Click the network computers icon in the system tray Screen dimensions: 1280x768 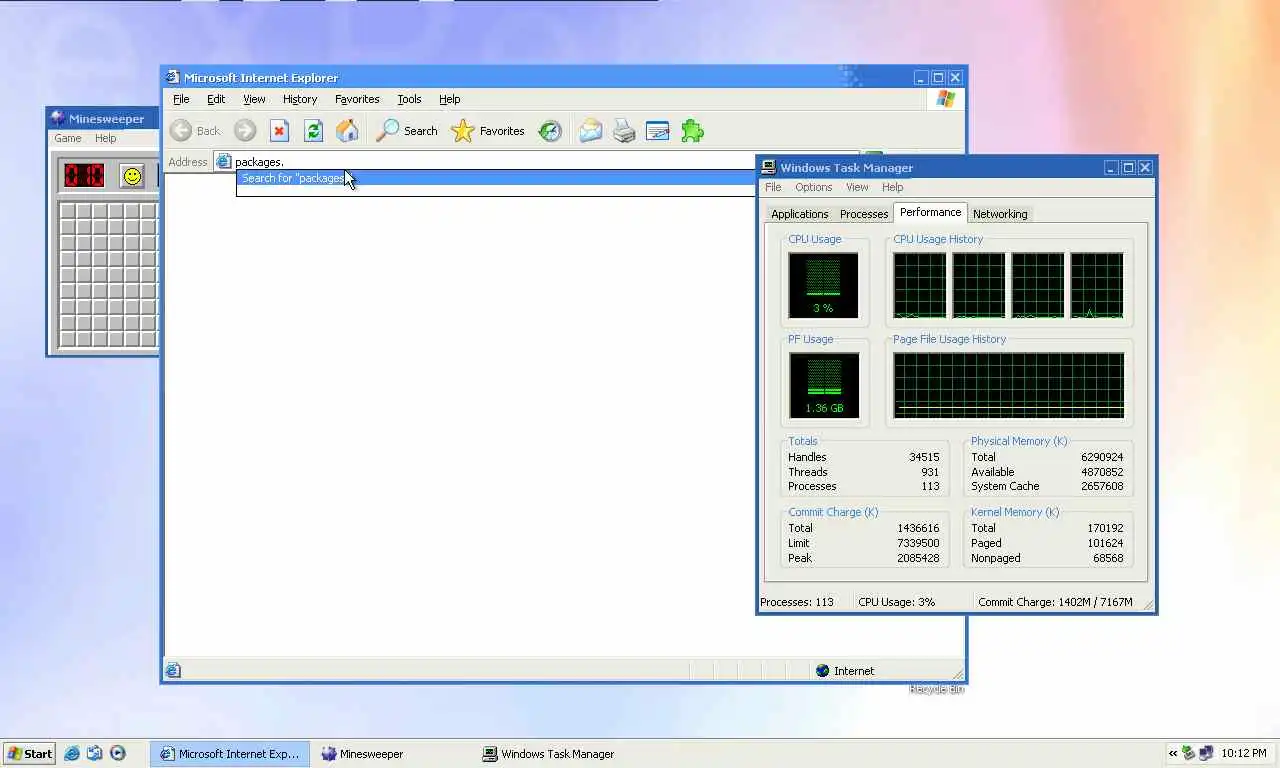[x=1206, y=753]
